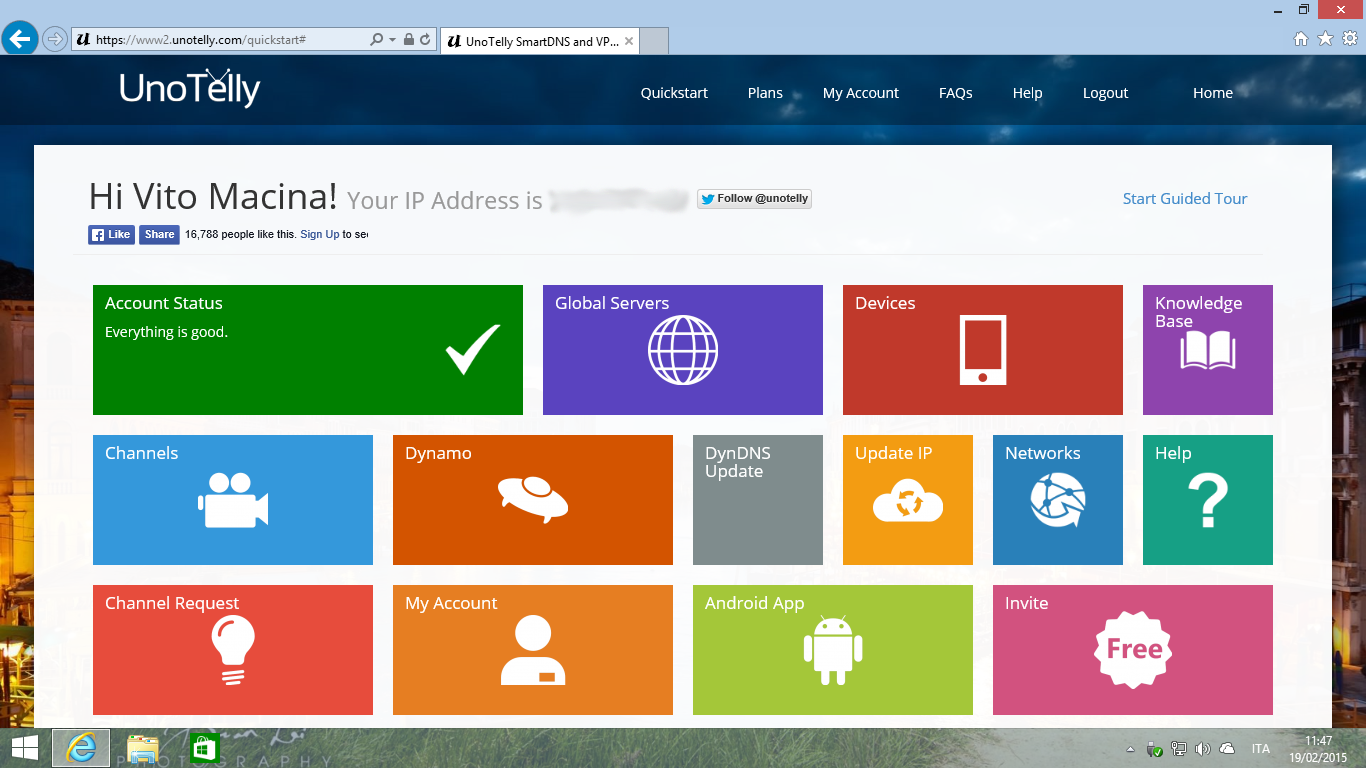Open the FAQs menu item
Image resolution: width=1366 pixels, height=768 pixels.
[x=956, y=93]
